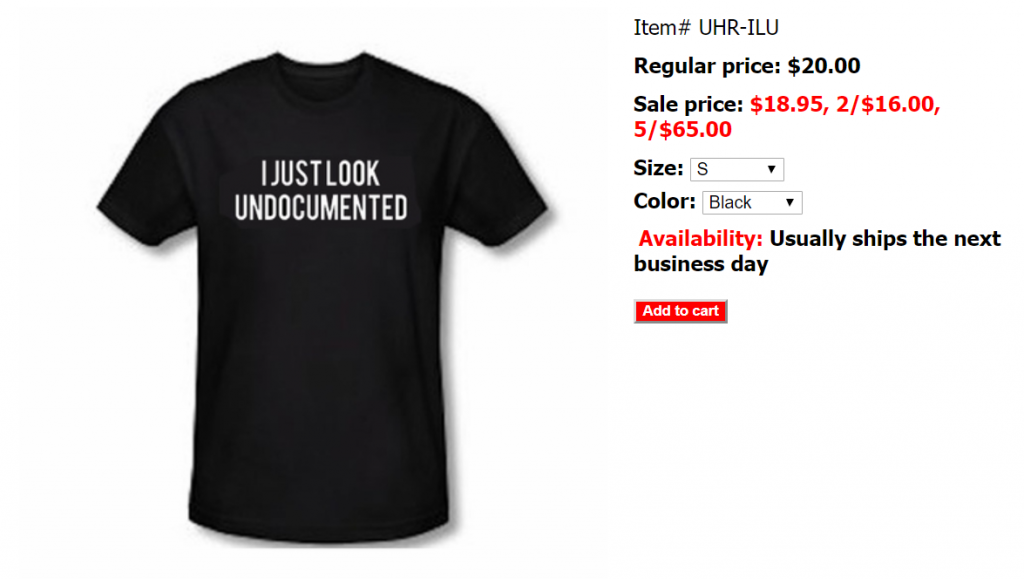Click the 5/$65.00 bulk price text

682,130
